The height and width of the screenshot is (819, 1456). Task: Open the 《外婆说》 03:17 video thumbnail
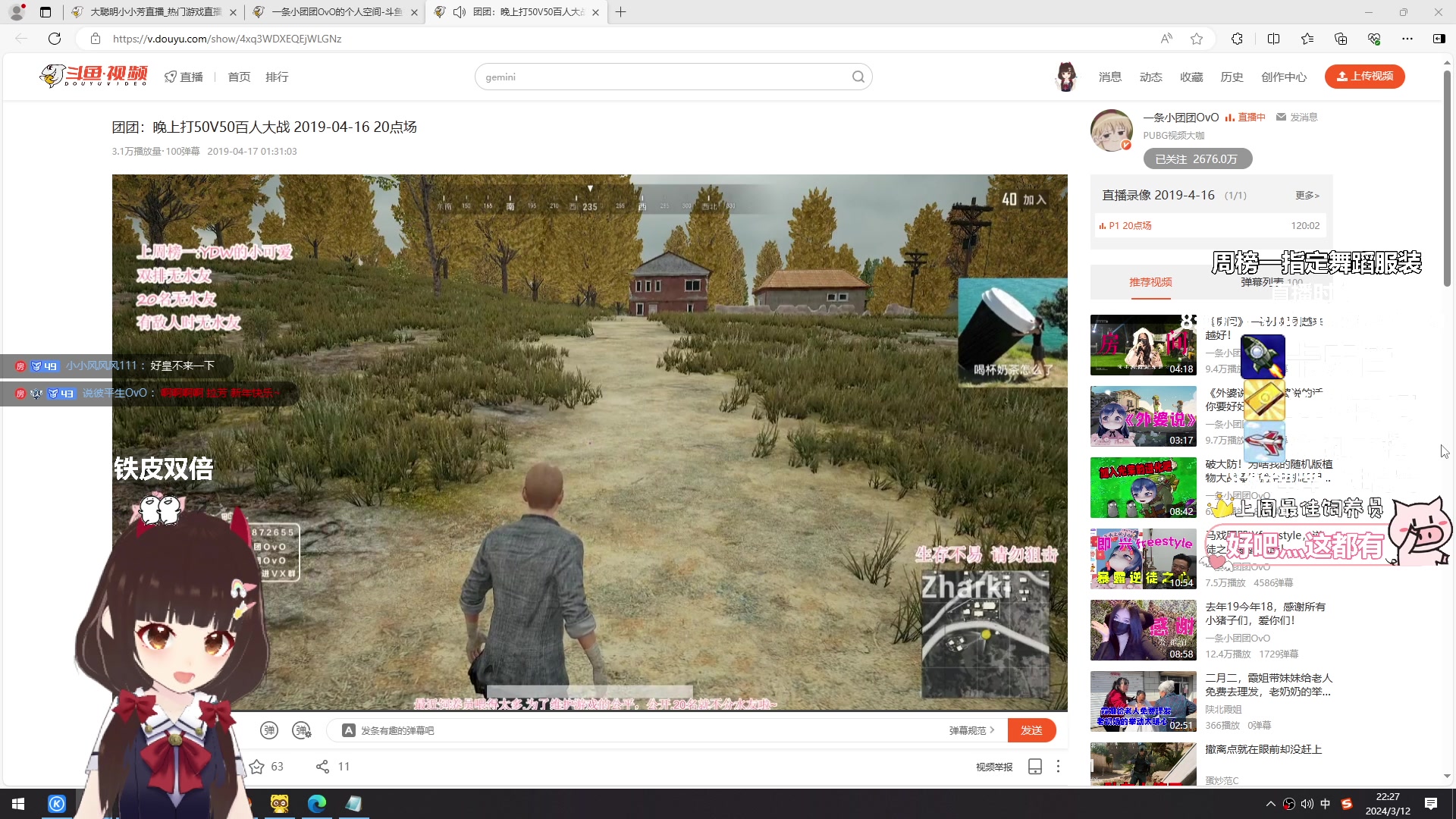point(1144,416)
